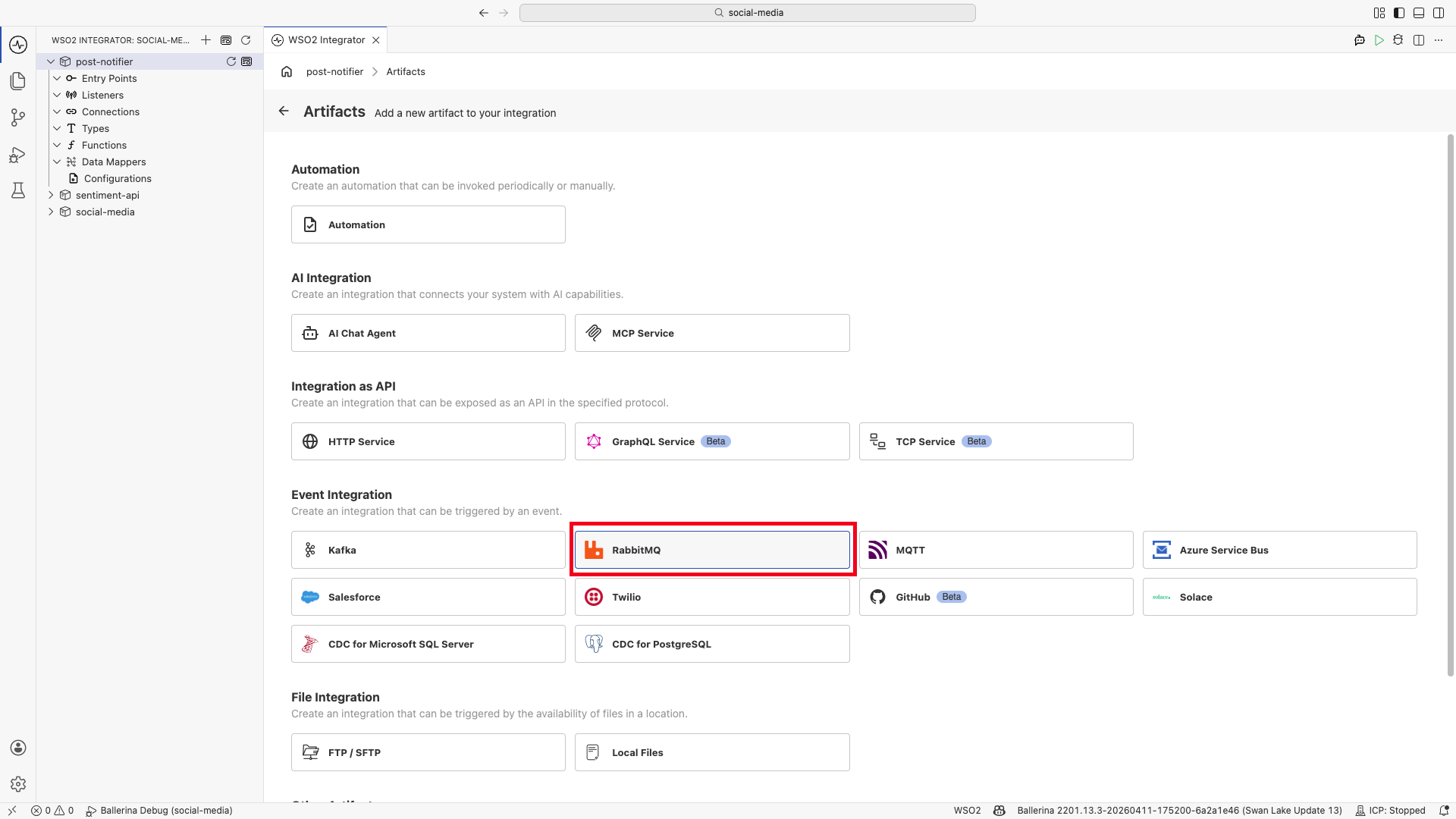Click the errors and warnings count in status bar
The height and width of the screenshot is (819, 1456).
[52, 811]
